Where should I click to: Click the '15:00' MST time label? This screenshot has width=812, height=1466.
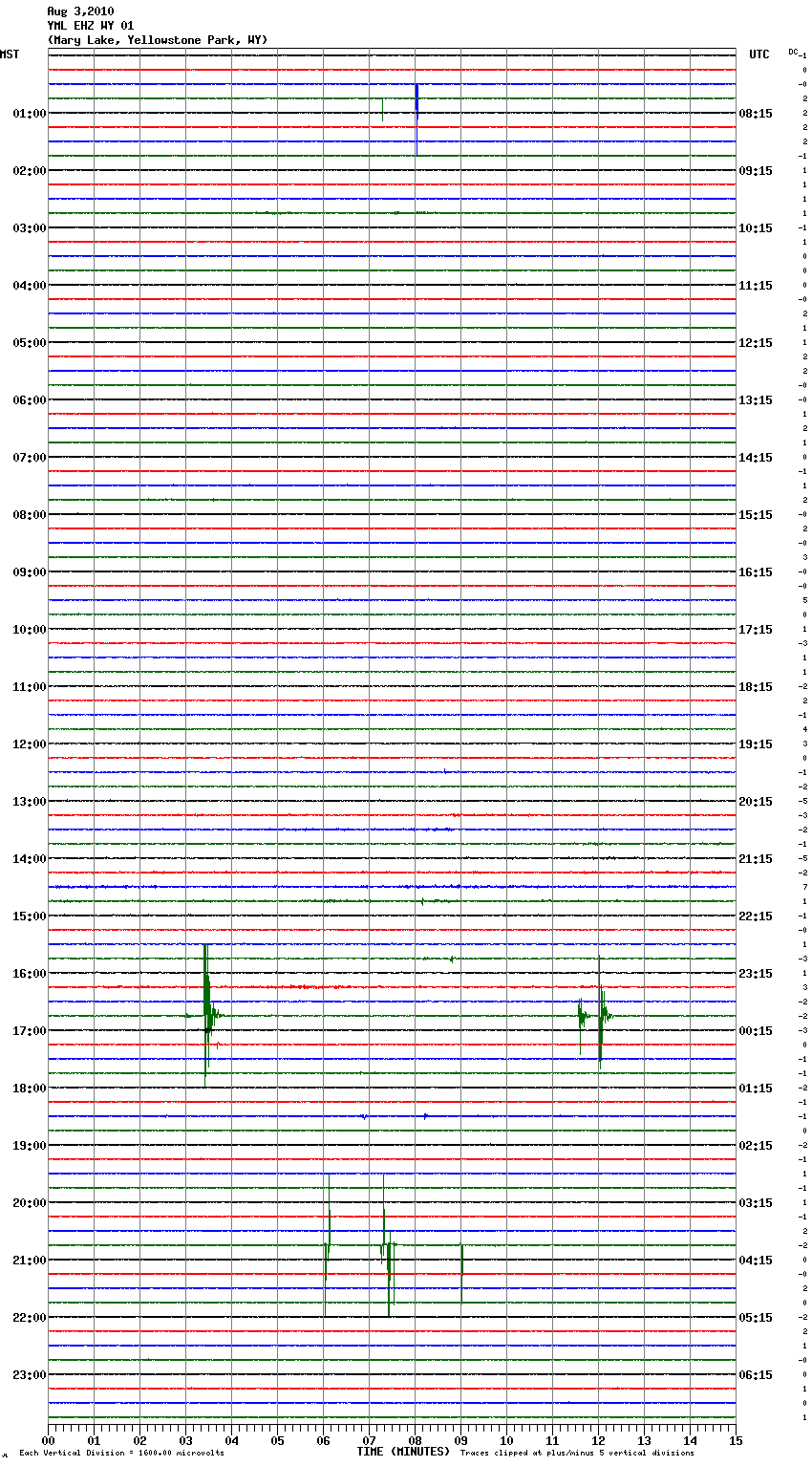[30, 916]
